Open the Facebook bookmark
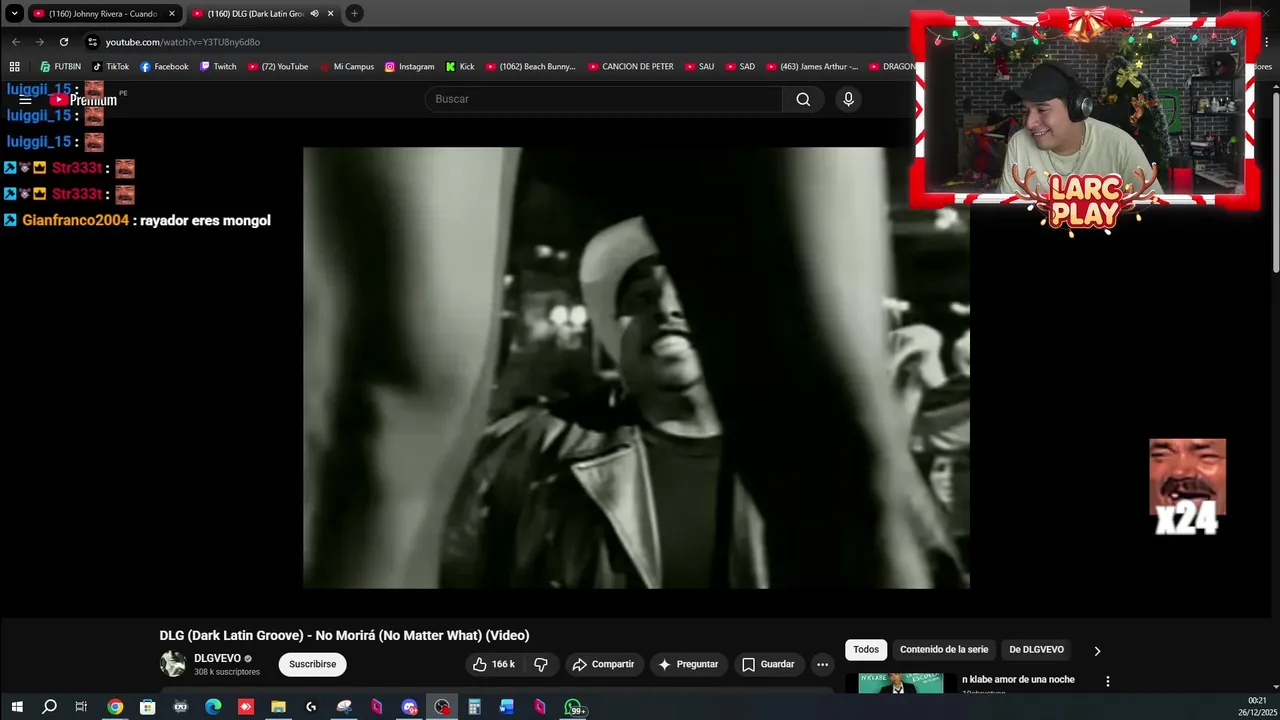This screenshot has width=1280, height=720. point(164,66)
